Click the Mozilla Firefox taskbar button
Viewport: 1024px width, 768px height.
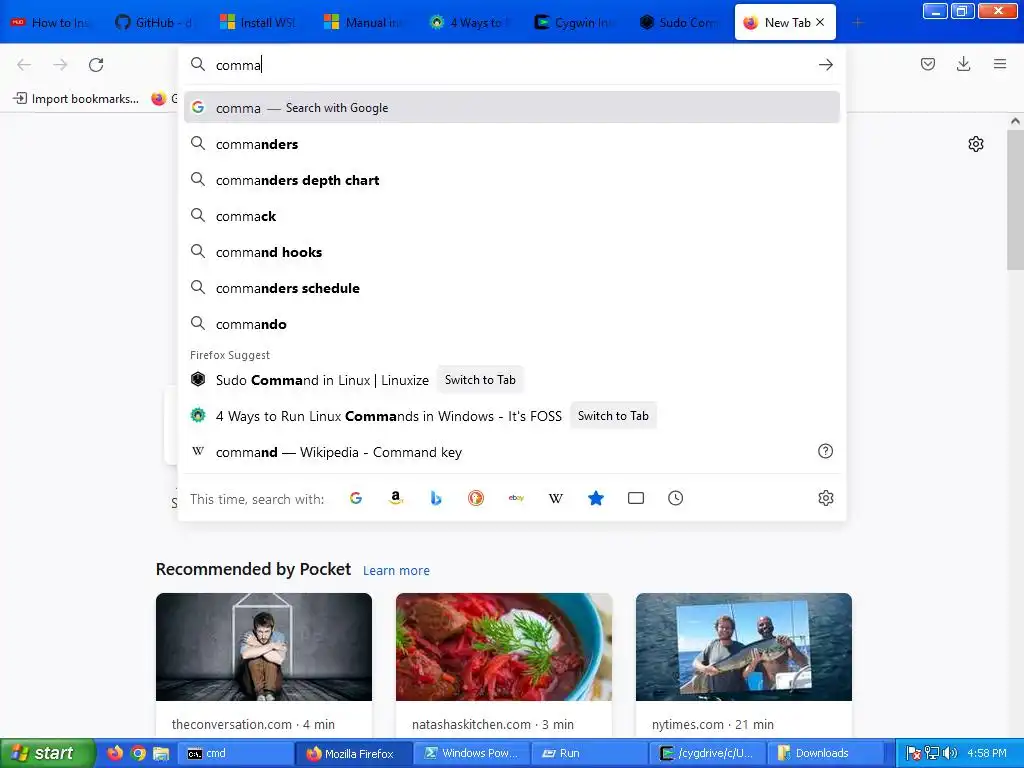click(355, 753)
